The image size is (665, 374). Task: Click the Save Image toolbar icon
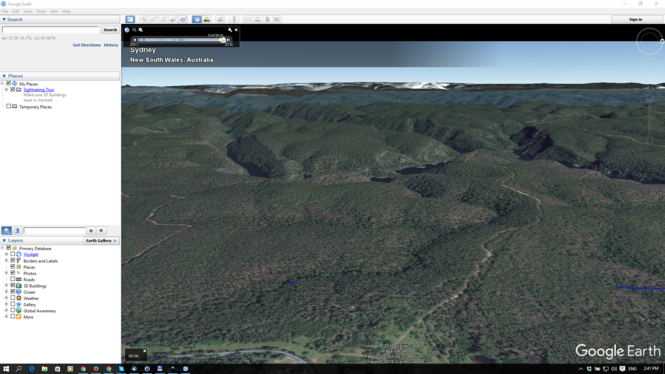pyautogui.click(x=267, y=20)
